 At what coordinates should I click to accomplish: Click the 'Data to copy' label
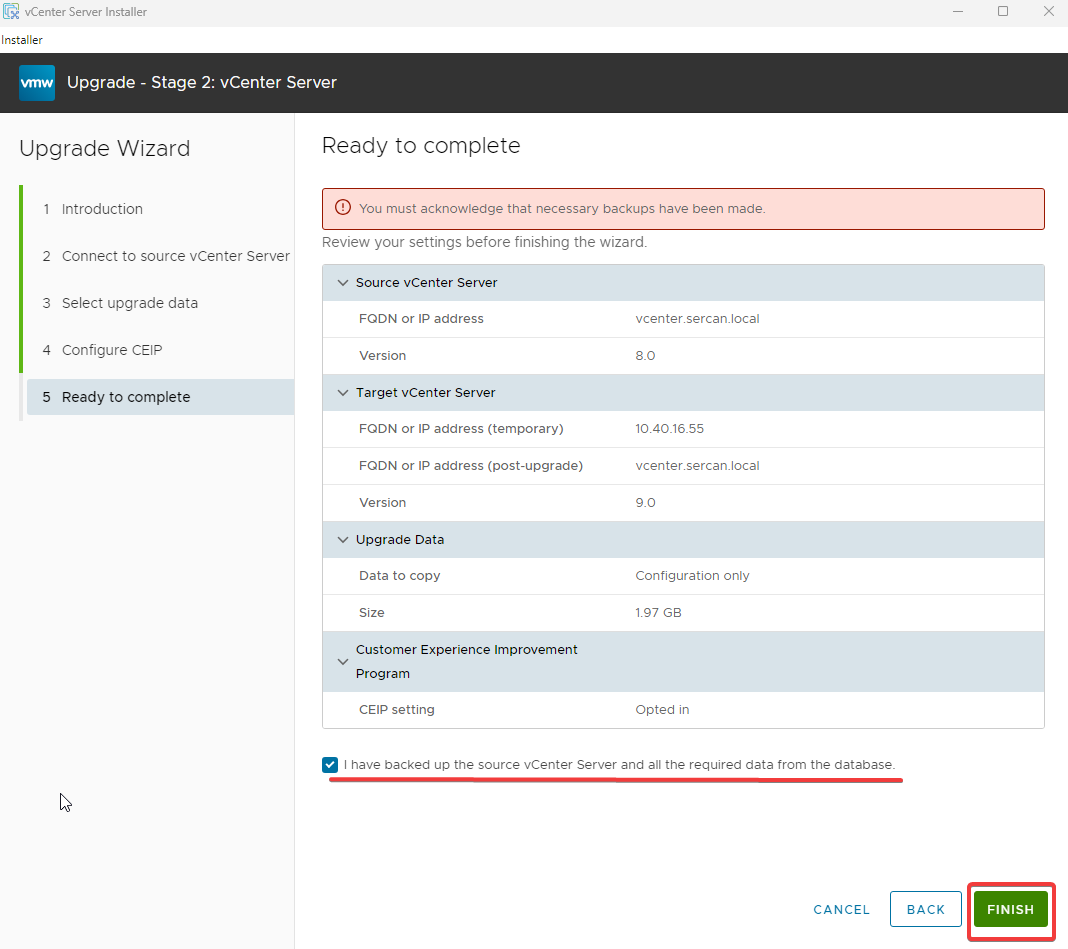(399, 576)
